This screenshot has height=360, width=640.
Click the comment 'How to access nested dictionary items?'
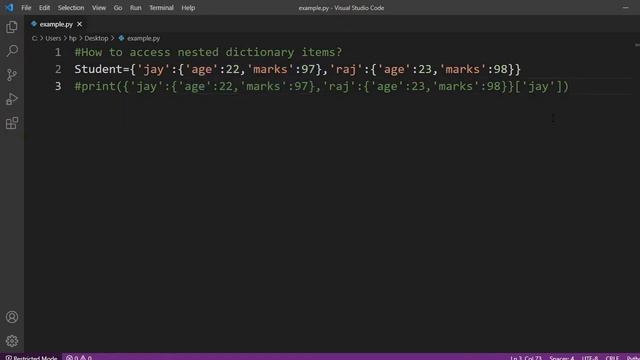click(x=208, y=52)
